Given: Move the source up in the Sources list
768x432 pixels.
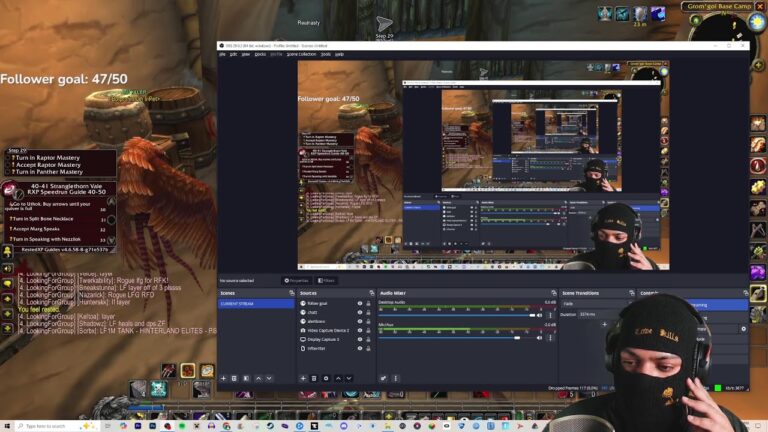Looking at the screenshot, I should click(338, 378).
